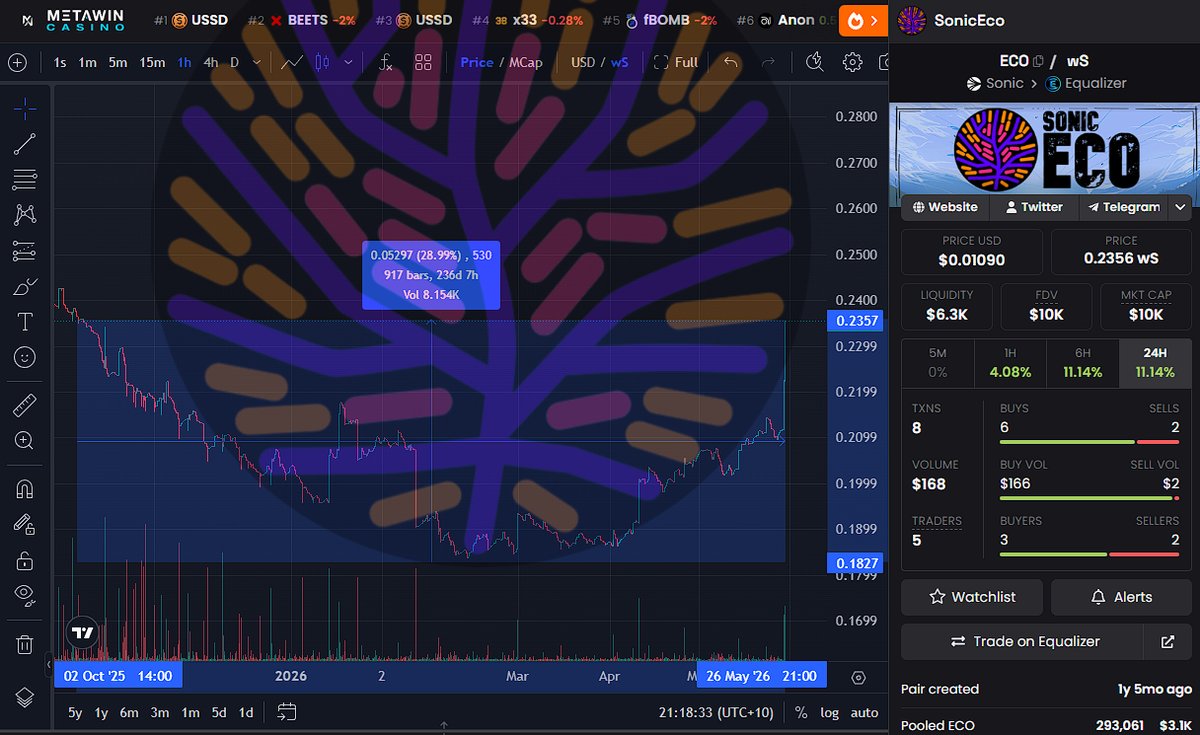Open the forecasting and measurement tools
The height and width of the screenshot is (735, 1200).
(25, 251)
